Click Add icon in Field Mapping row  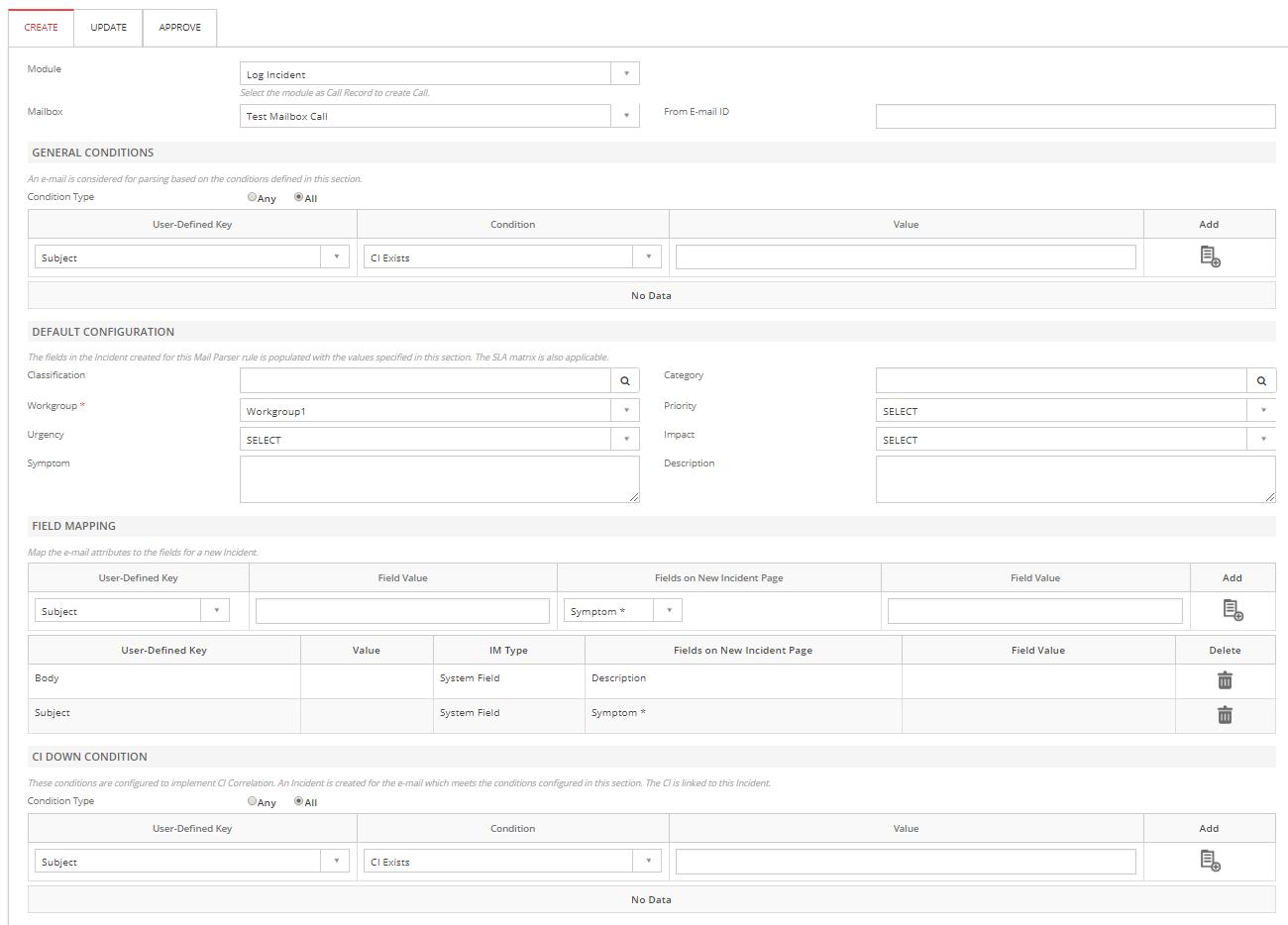1233,610
